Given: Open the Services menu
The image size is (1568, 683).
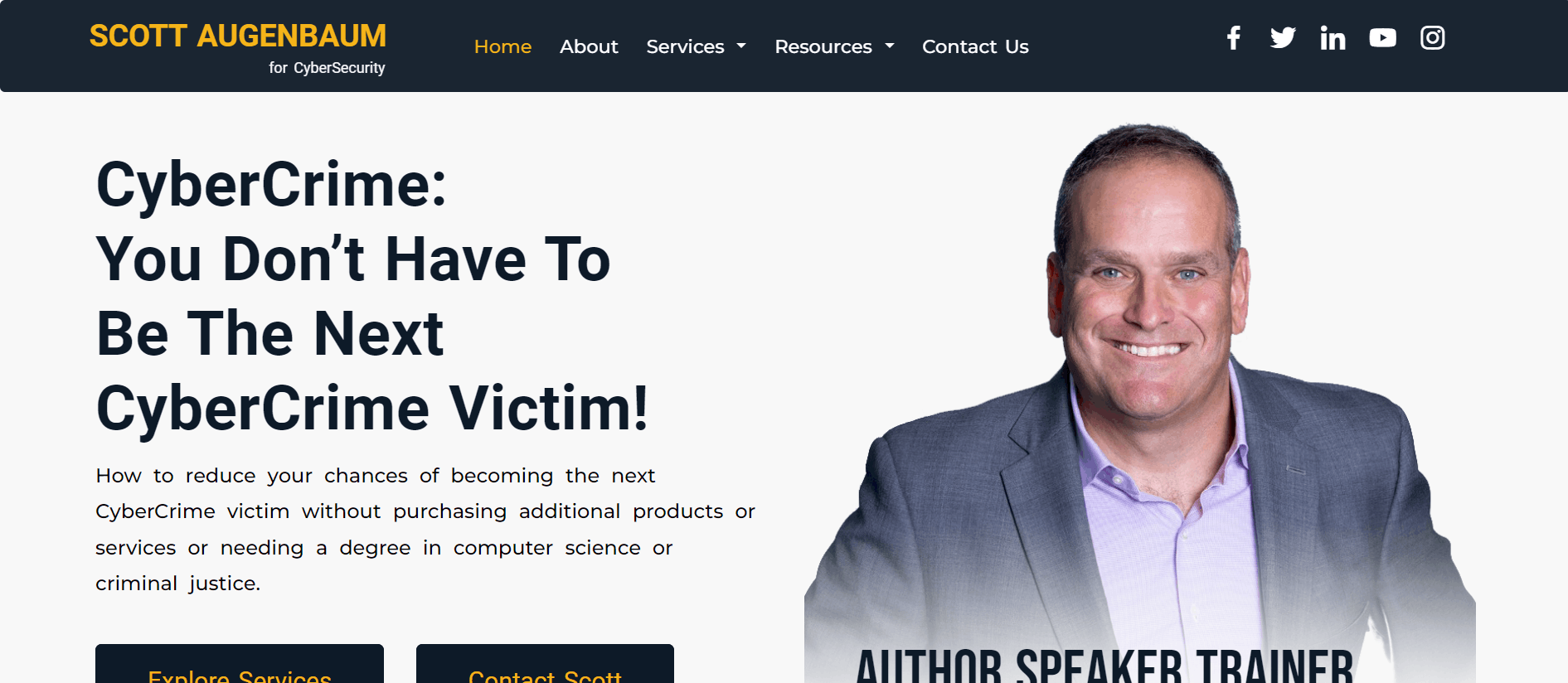Looking at the screenshot, I should click(x=685, y=46).
